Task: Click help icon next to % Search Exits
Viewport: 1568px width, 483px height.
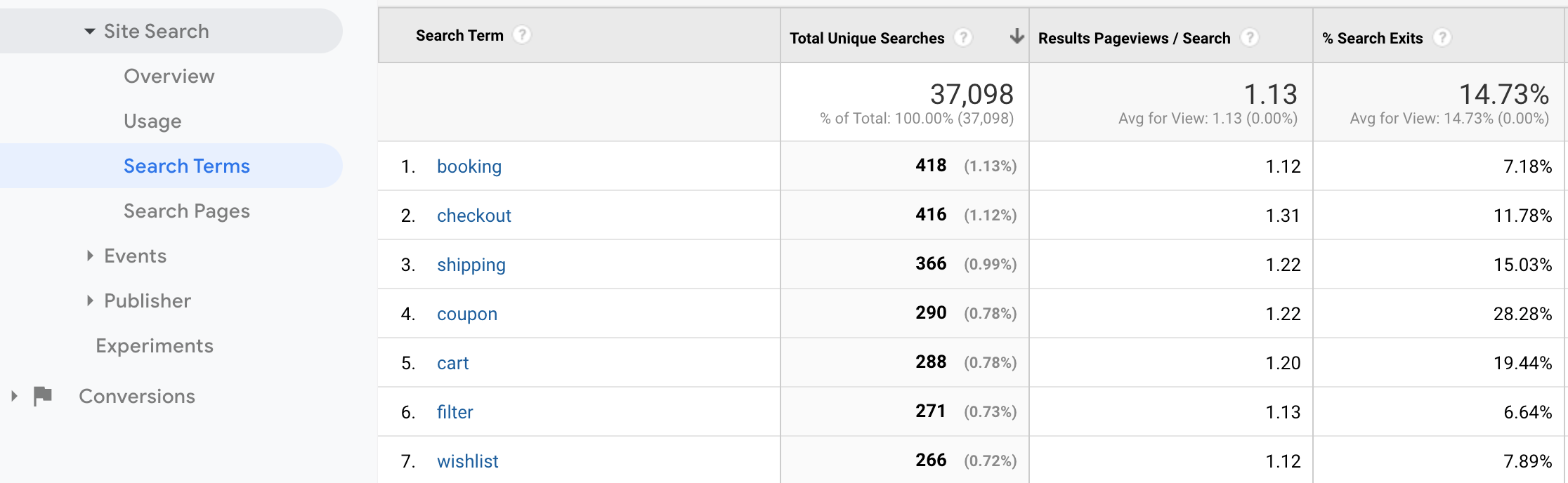Action: (x=1442, y=37)
